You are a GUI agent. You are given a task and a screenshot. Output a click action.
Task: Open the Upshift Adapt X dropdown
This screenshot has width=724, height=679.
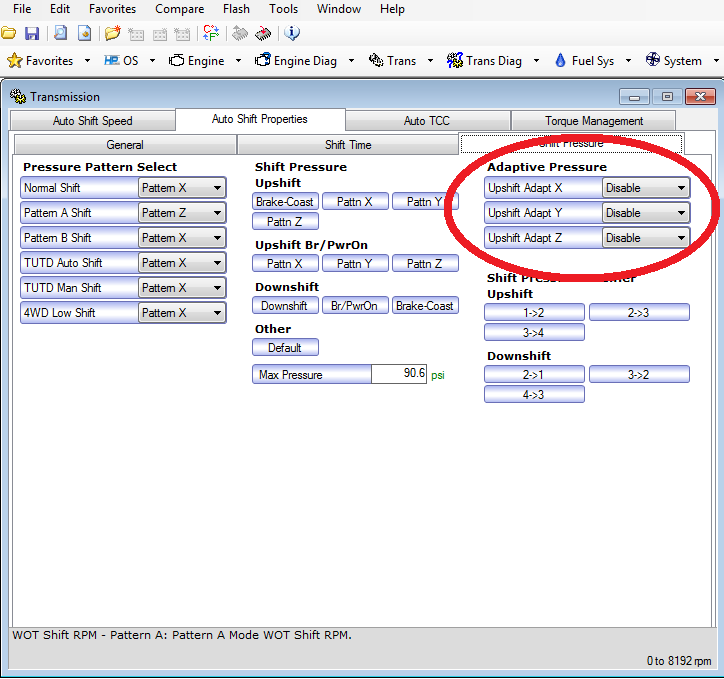(646, 188)
